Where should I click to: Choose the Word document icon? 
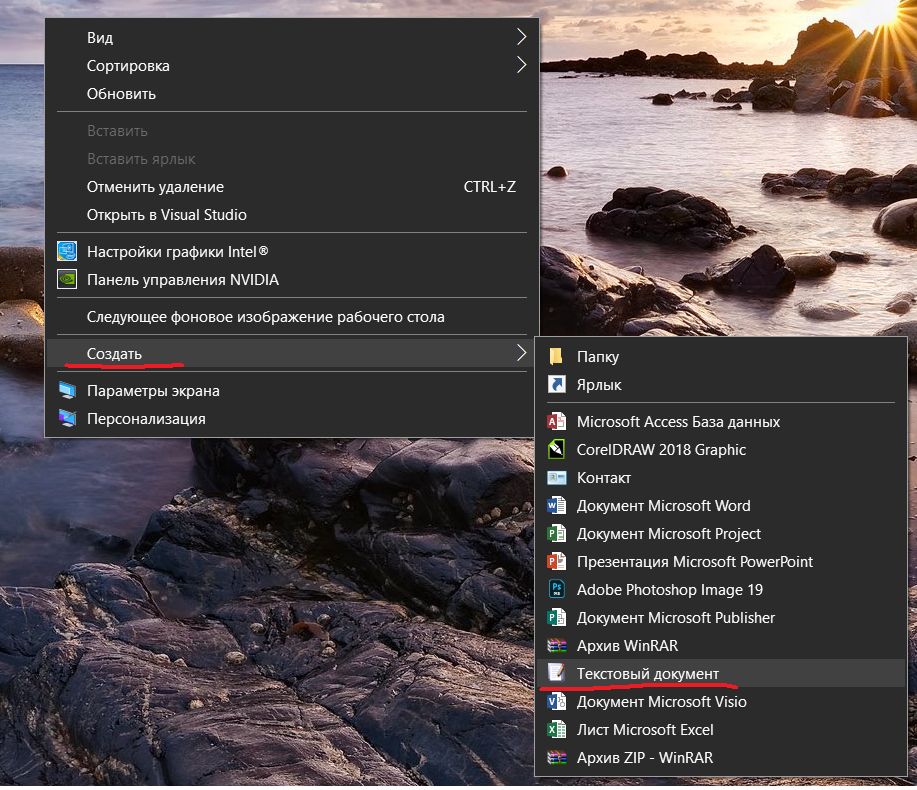tap(556, 505)
